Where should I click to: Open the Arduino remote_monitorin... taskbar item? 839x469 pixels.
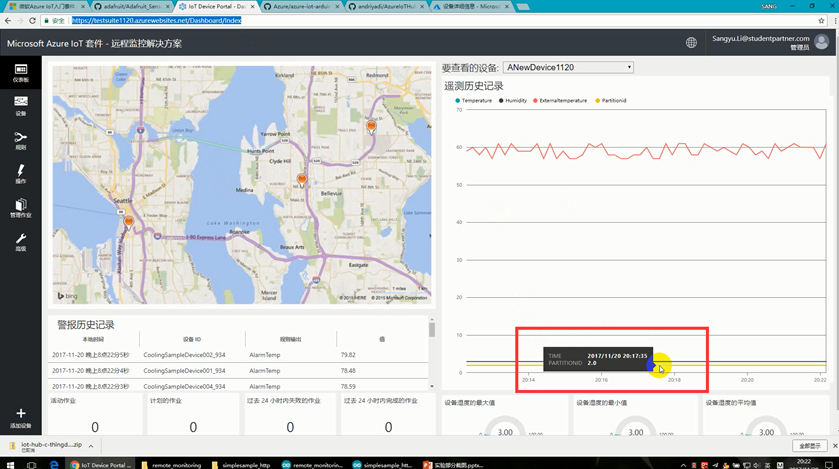[x=312, y=465]
